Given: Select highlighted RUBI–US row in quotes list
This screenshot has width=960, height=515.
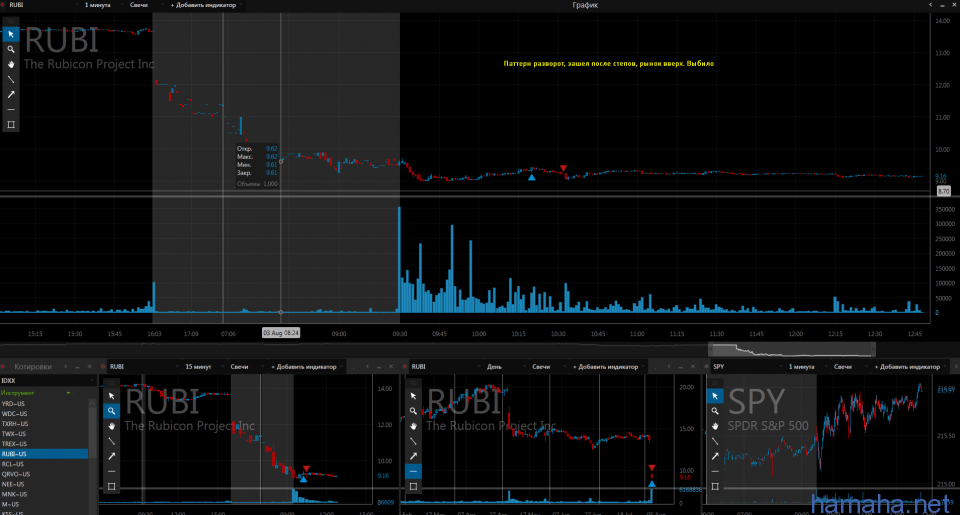Looking at the screenshot, I should click(x=44, y=454).
